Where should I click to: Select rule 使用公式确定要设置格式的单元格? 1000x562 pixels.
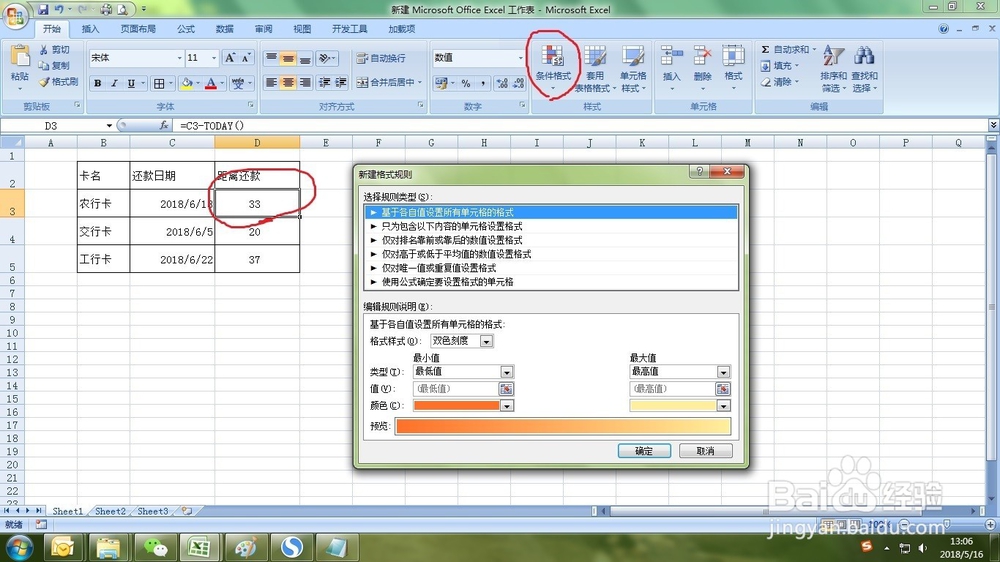pyautogui.click(x=552, y=282)
